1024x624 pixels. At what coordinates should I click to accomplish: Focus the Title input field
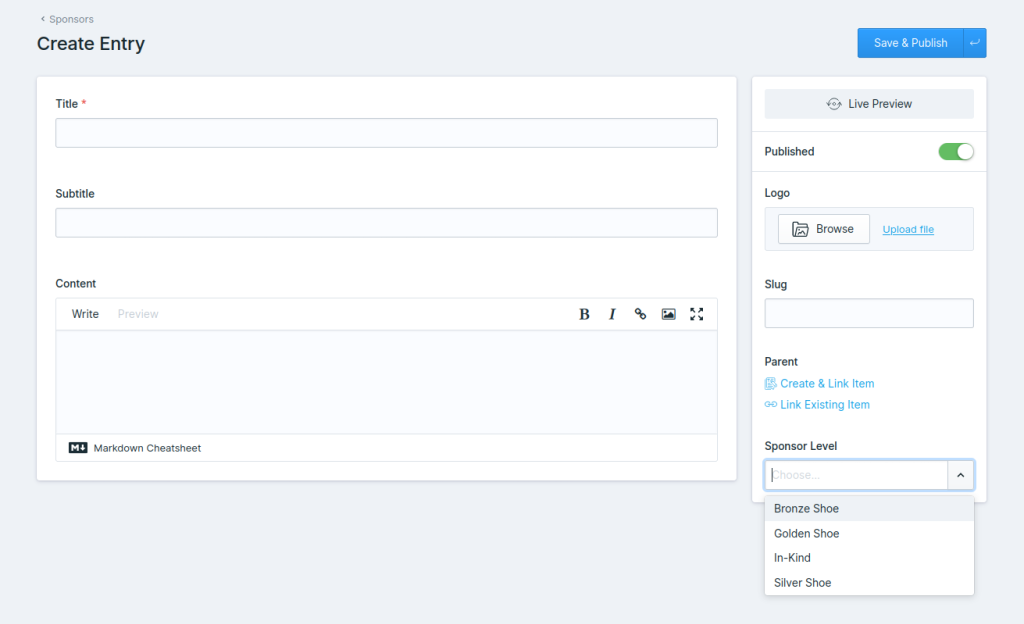point(386,133)
